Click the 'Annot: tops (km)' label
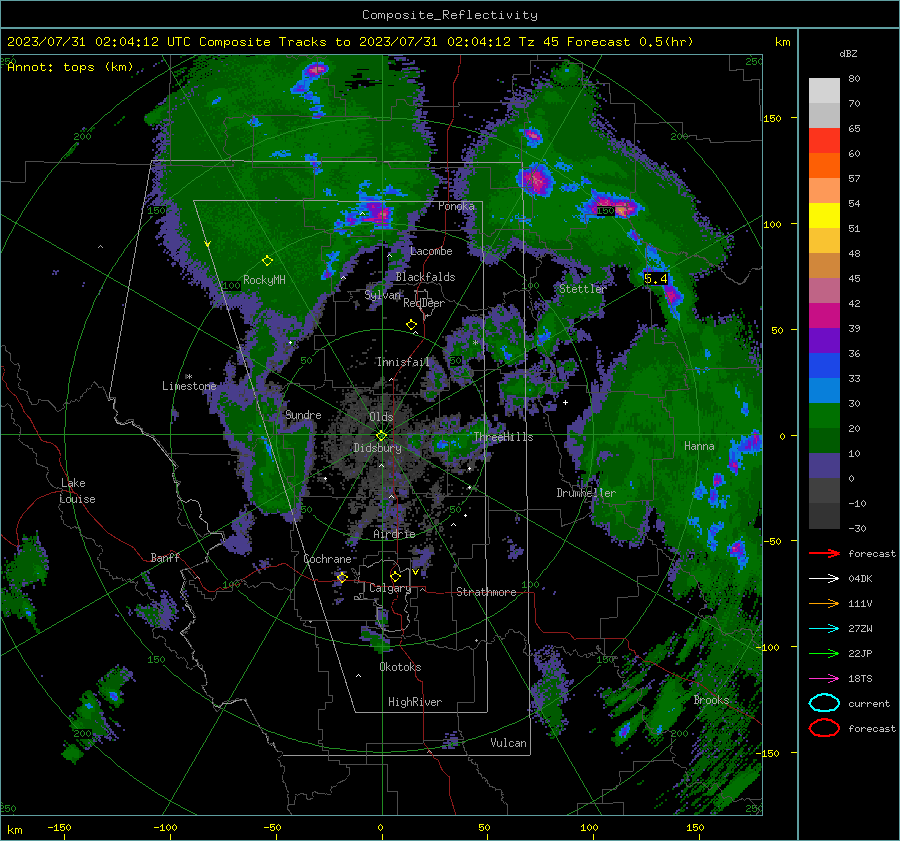The width and height of the screenshot is (900, 841). click(x=70, y=67)
